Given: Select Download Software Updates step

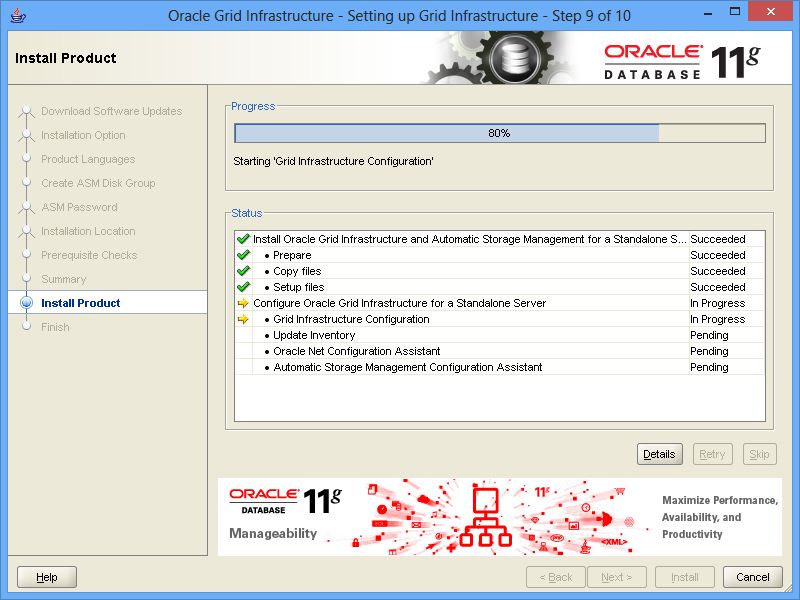Looking at the screenshot, I should (x=111, y=111).
